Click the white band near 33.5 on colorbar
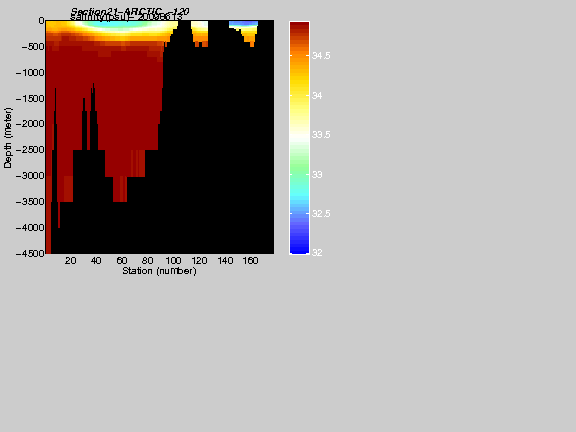Image resolution: width=576 pixels, height=432 pixels. click(x=299, y=137)
